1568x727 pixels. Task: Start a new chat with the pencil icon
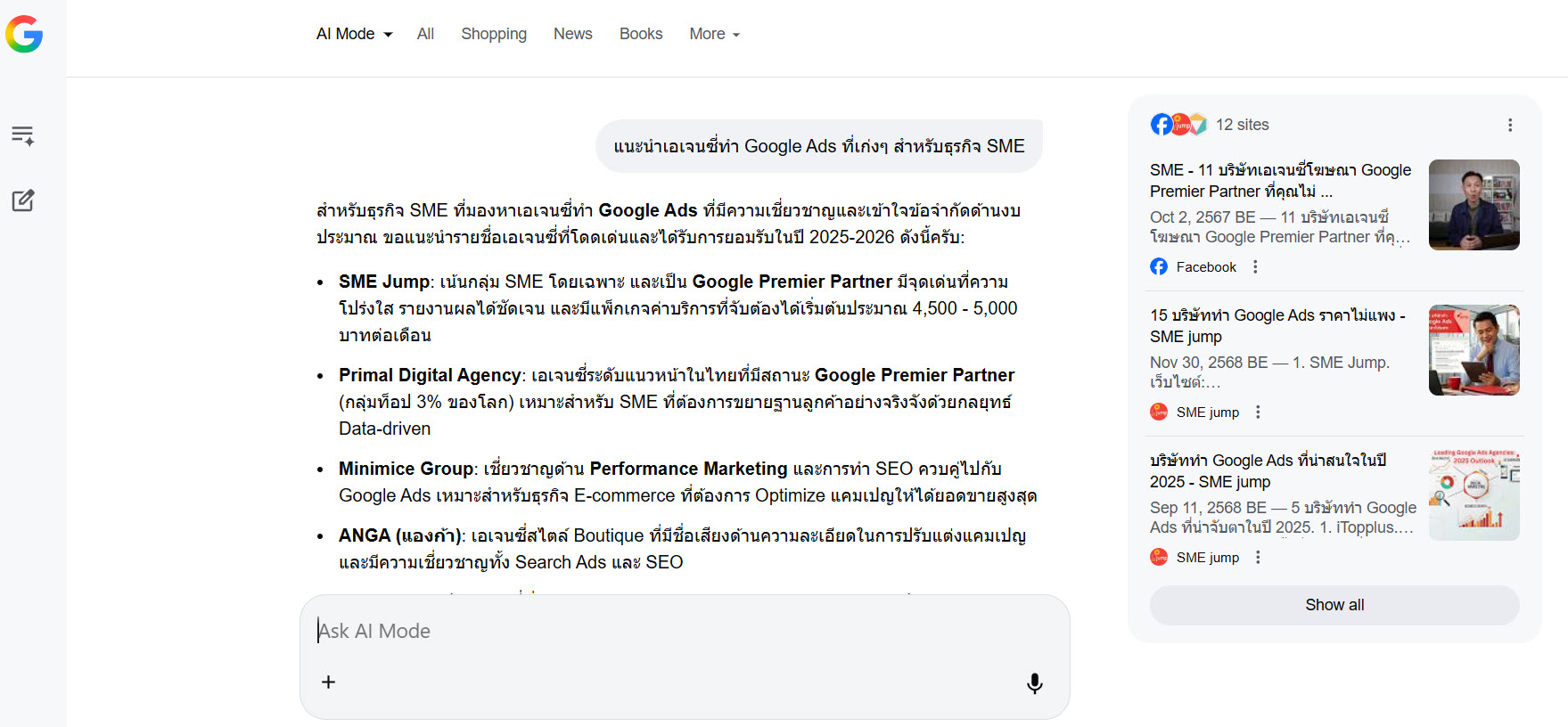pyautogui.click(x=23, y=200)
